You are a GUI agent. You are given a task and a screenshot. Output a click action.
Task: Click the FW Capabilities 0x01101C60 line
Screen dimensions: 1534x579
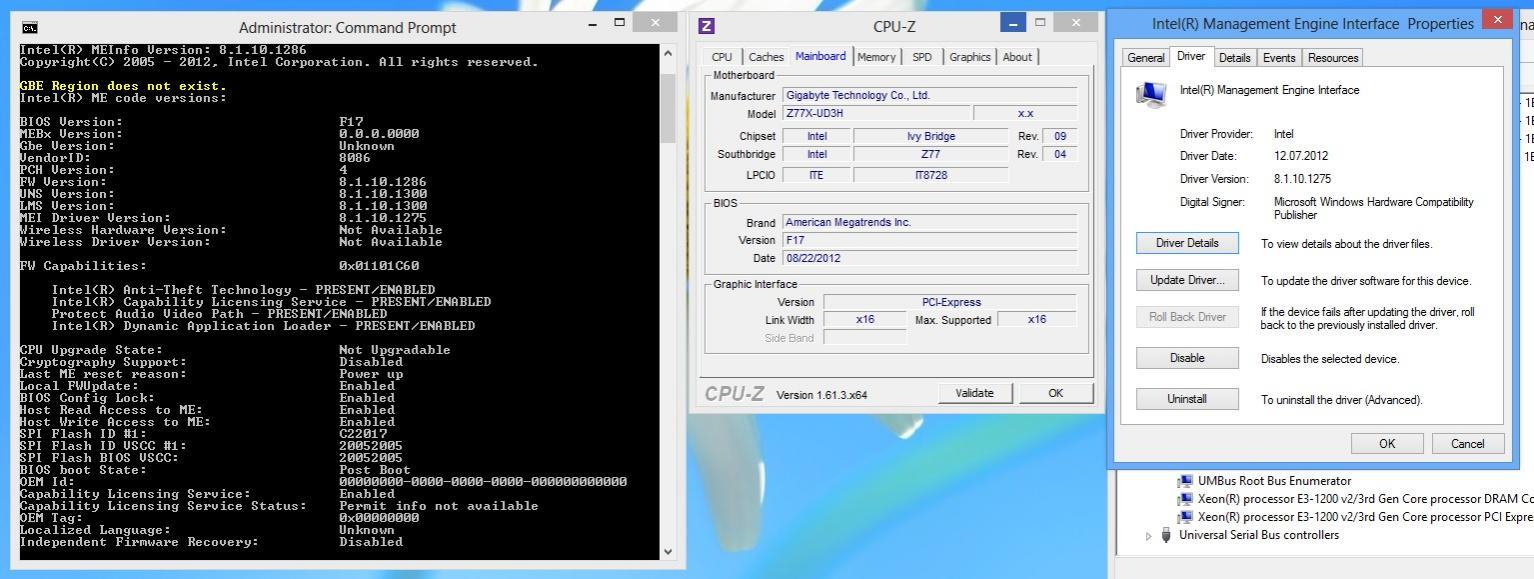(x=220, y=266)
